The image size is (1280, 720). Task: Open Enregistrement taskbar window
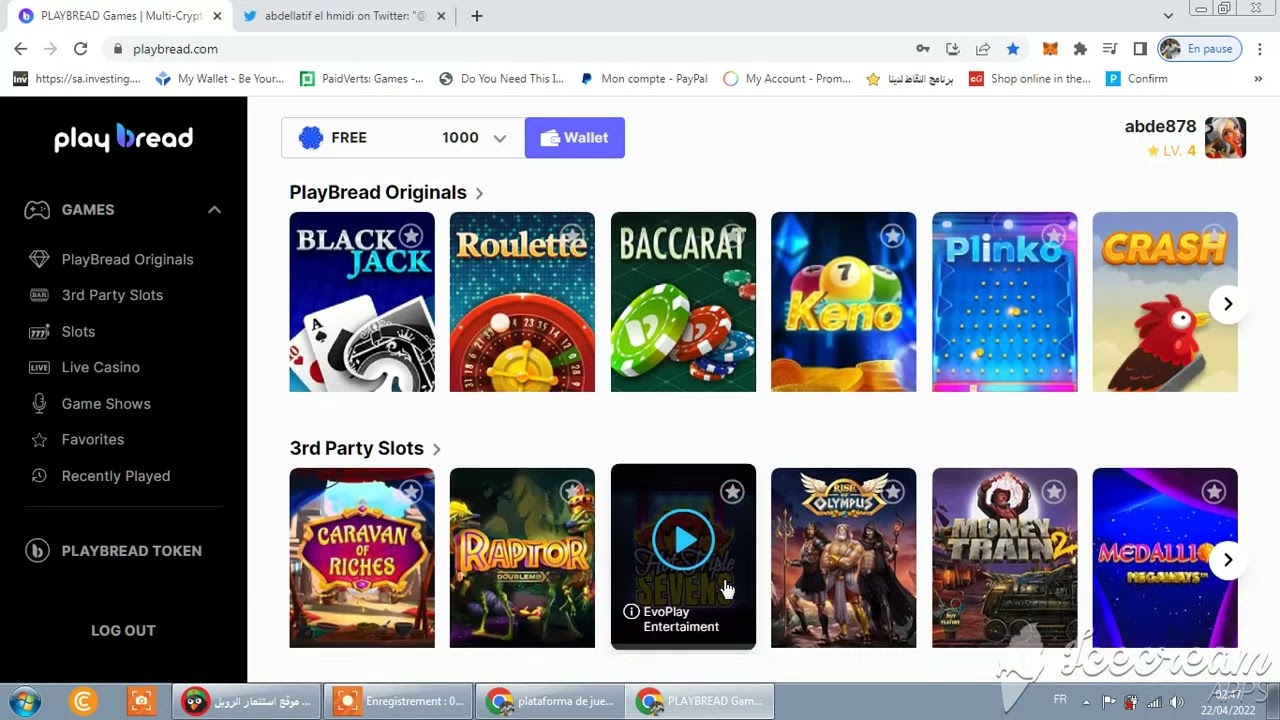pos(399,701)
